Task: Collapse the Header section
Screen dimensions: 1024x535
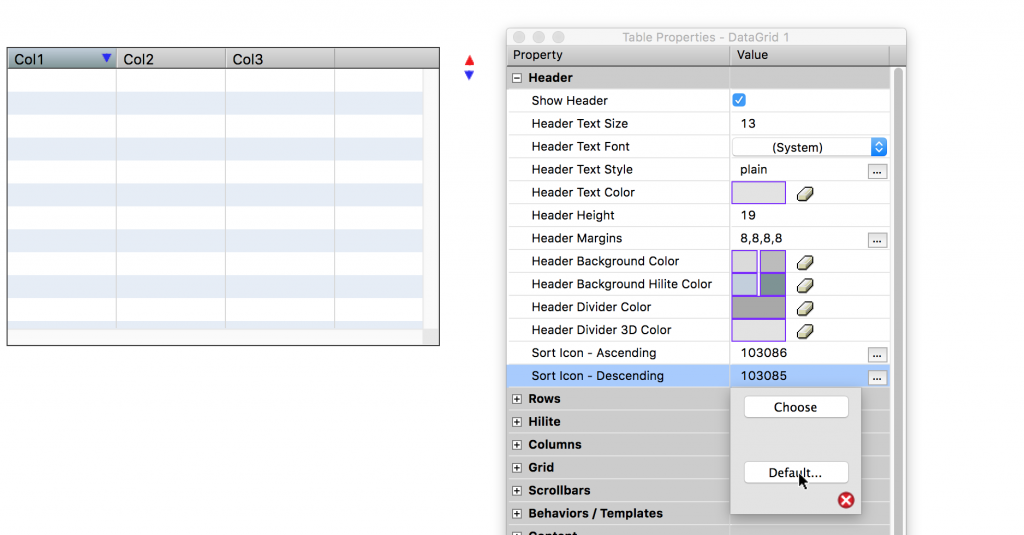Action: 517,78
